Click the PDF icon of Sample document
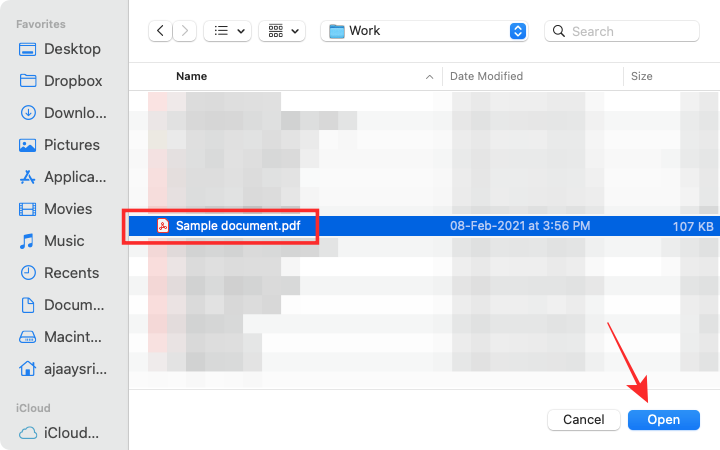 [163, 226]
